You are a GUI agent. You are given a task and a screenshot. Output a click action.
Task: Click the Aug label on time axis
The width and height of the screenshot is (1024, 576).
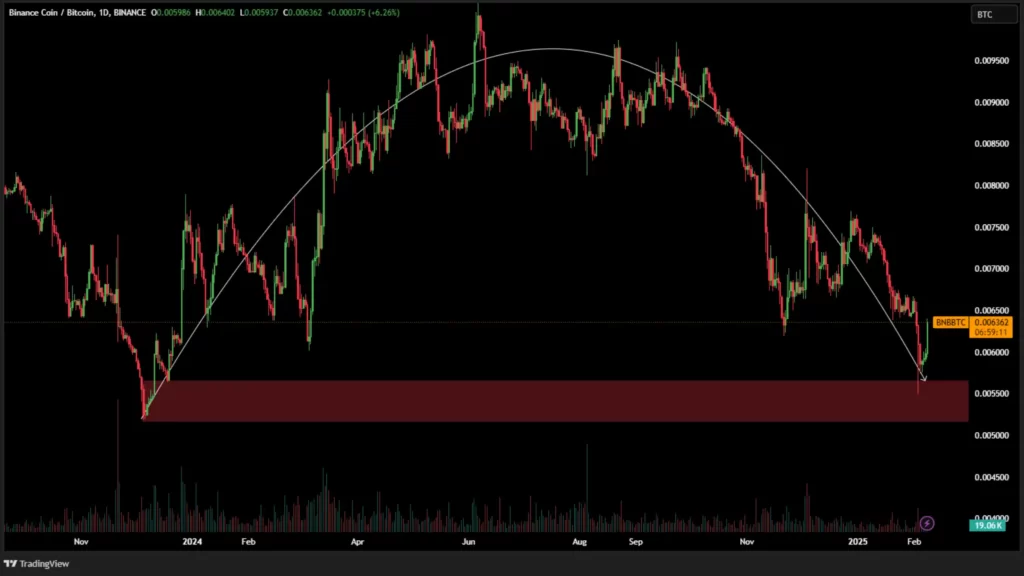tap(579, 541)
